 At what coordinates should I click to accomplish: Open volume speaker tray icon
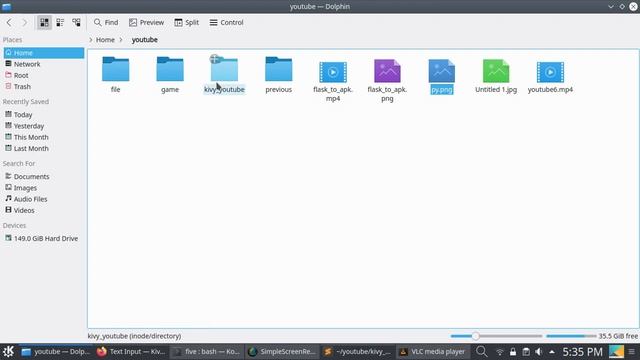539,352
